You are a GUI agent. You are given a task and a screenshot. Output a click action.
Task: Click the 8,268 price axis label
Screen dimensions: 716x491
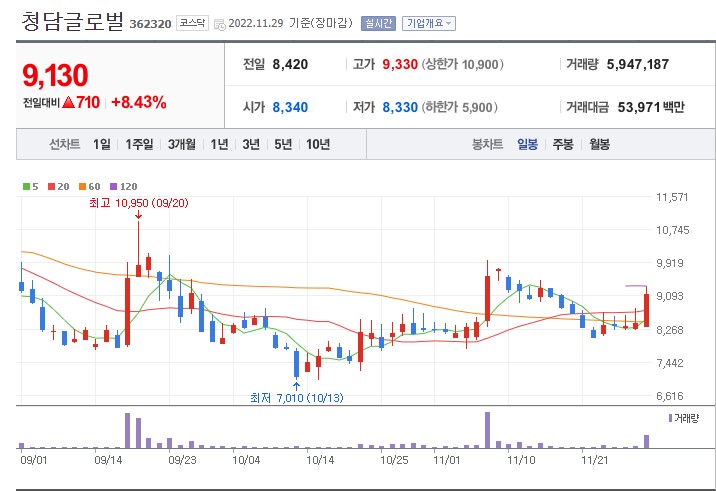click(670, 330)
